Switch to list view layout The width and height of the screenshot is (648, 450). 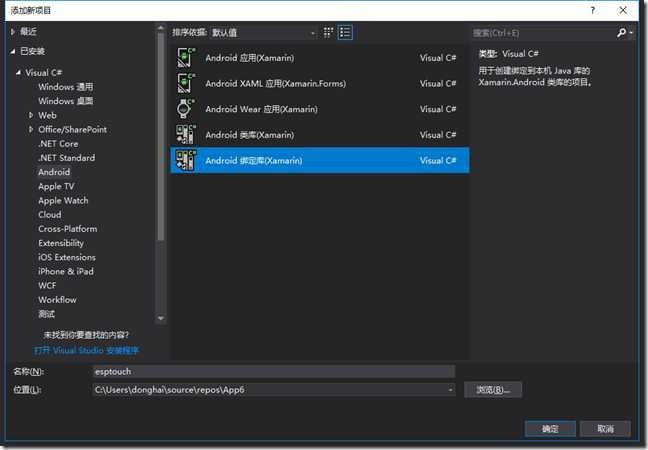point(345,32)
